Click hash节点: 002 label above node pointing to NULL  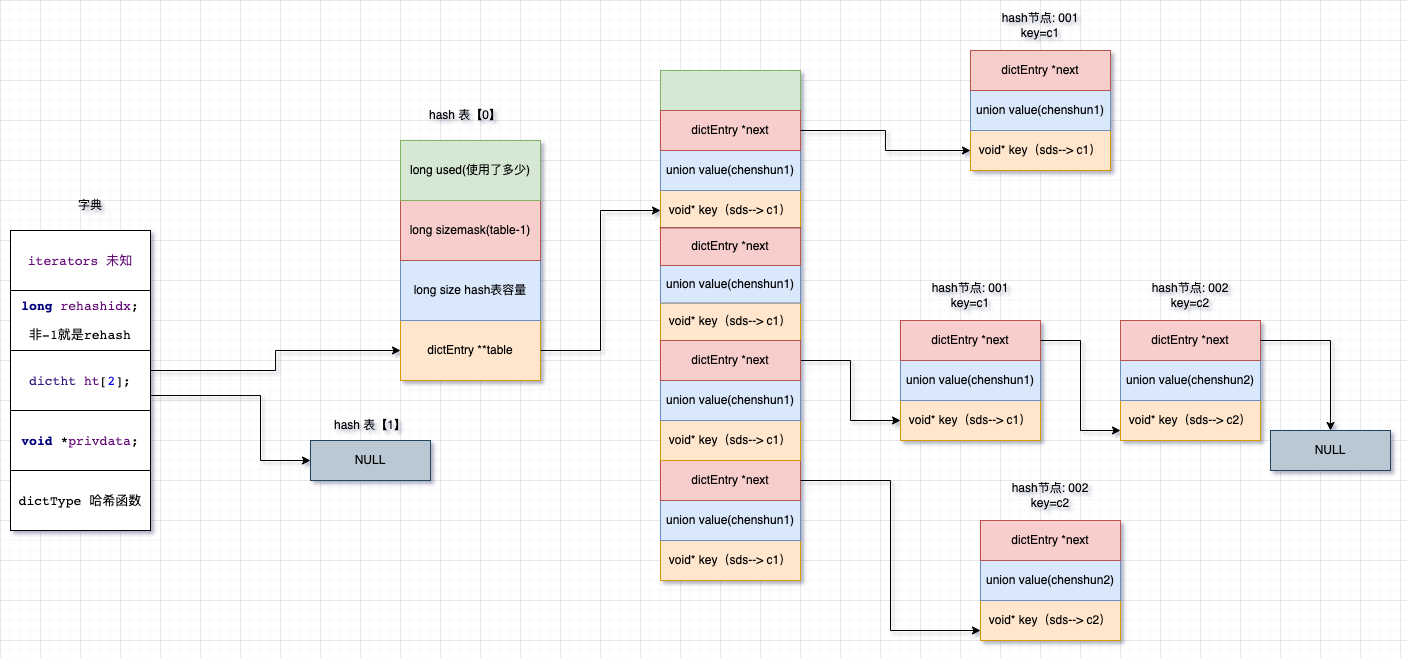click(x=1190, y=288)
